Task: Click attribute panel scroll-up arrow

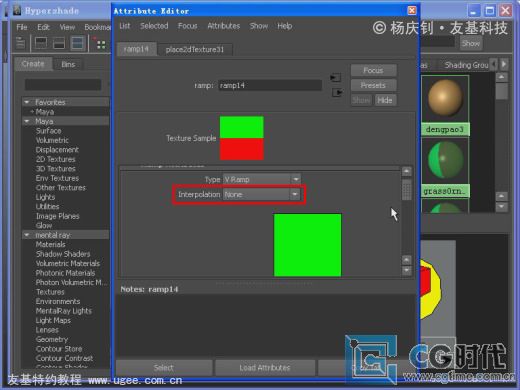Action: pyautogui.click(x=407, y=171)
